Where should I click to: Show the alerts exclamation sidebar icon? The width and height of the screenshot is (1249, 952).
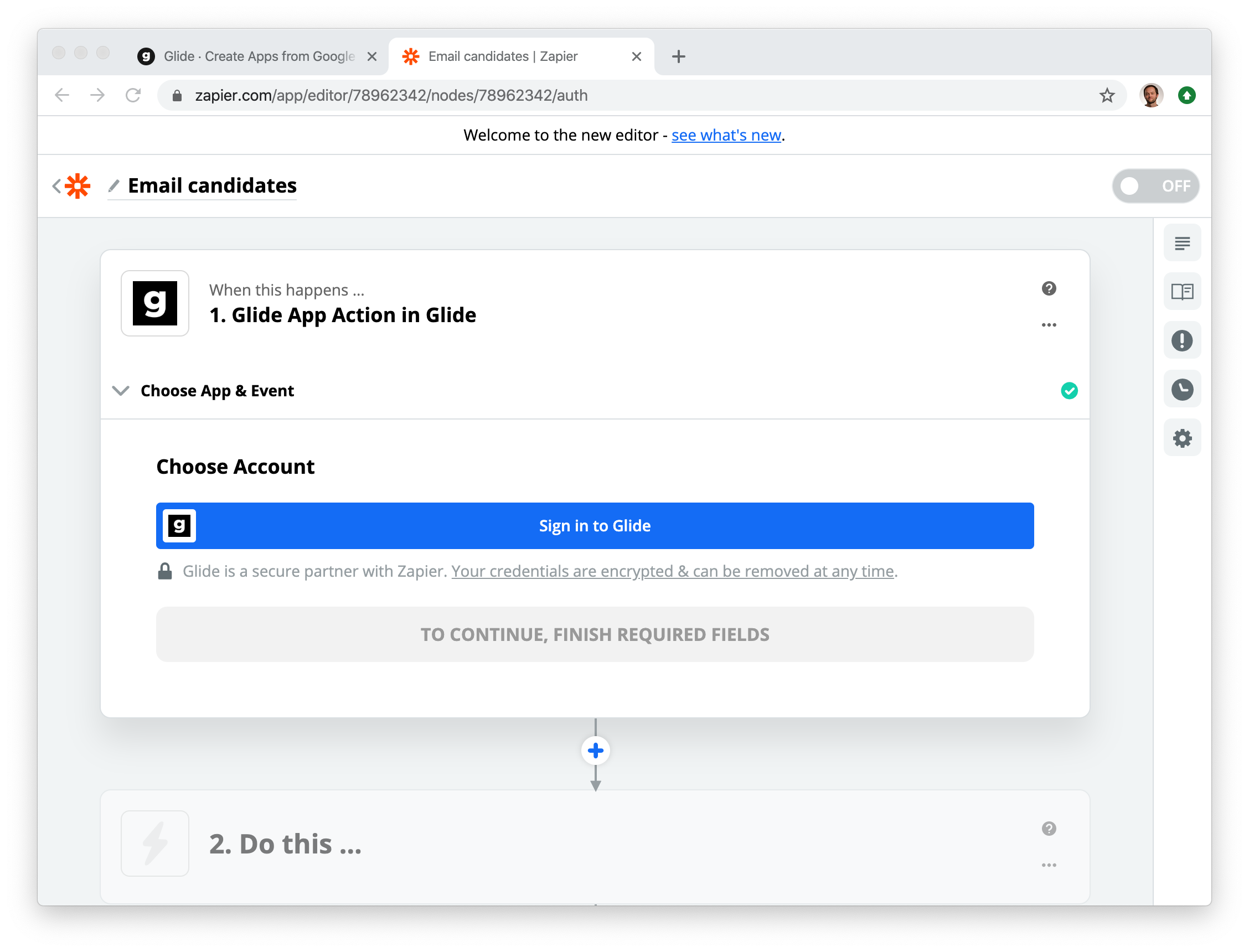(1181, 340)
